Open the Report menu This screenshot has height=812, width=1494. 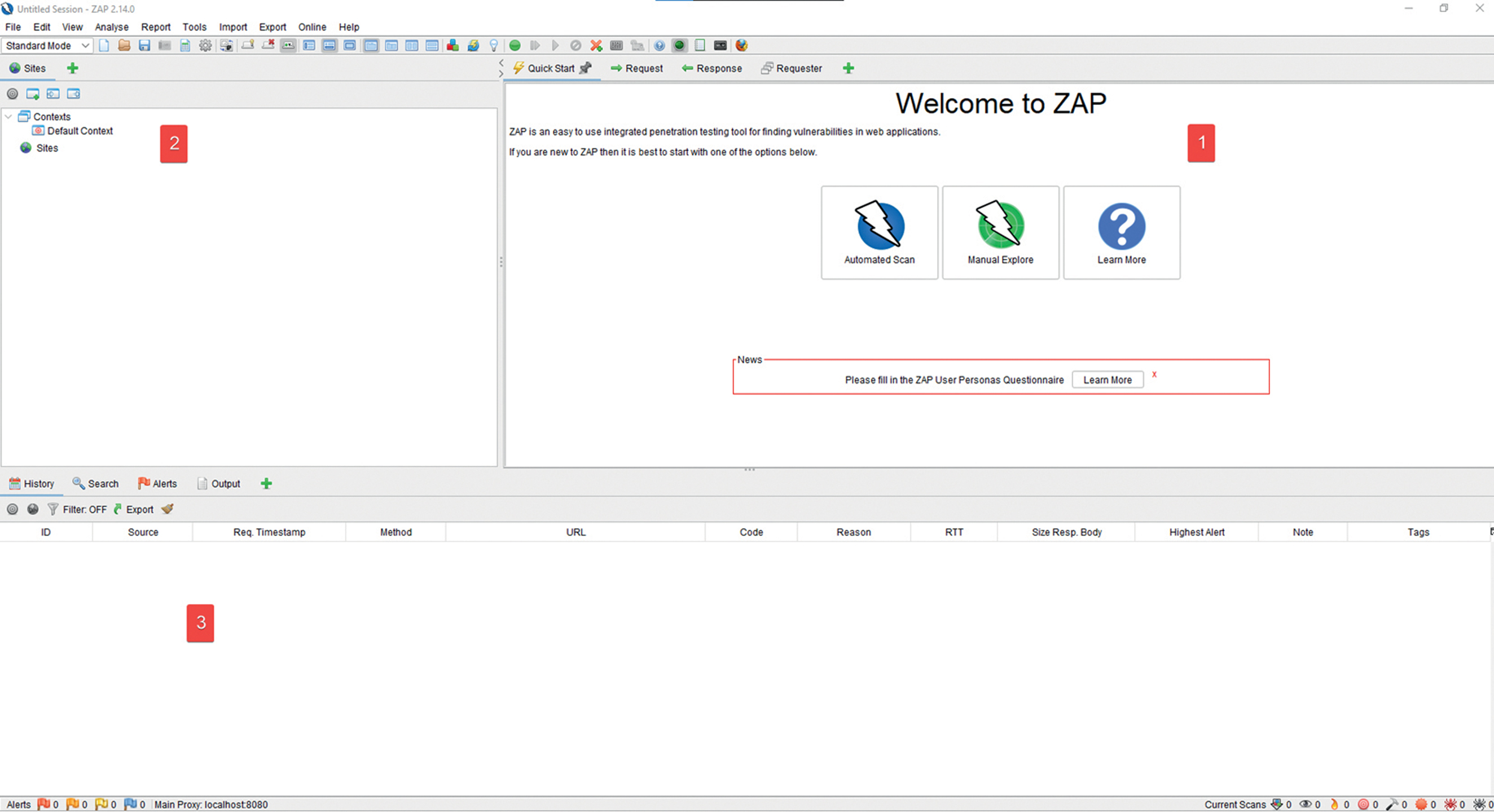coord(155,27)
